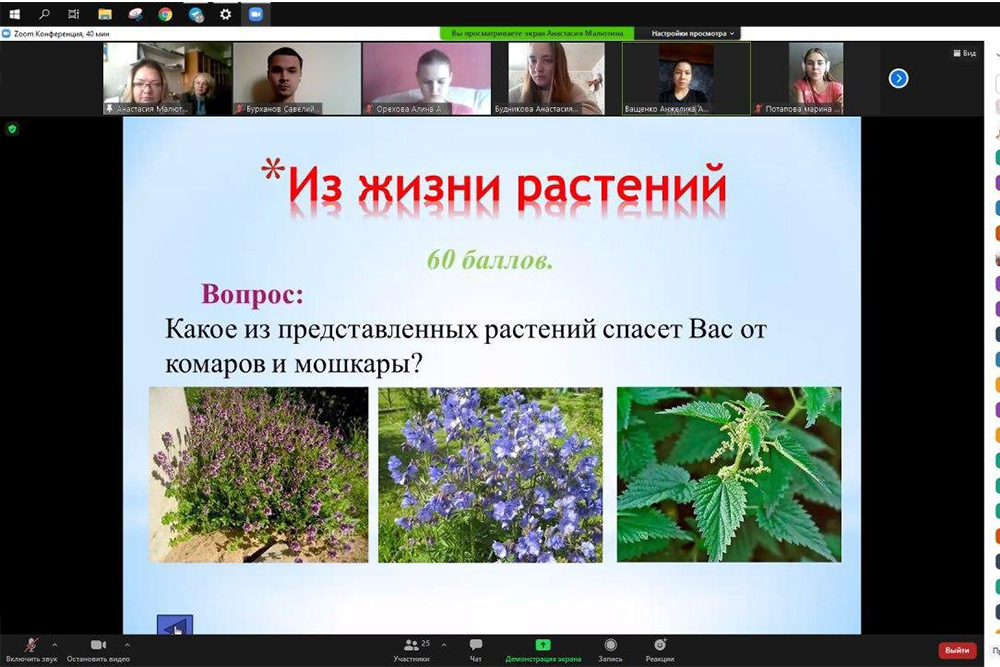This screenshot has height=667, width=1000.
Task: Open Windows Start menu
Action: point(14,14)
